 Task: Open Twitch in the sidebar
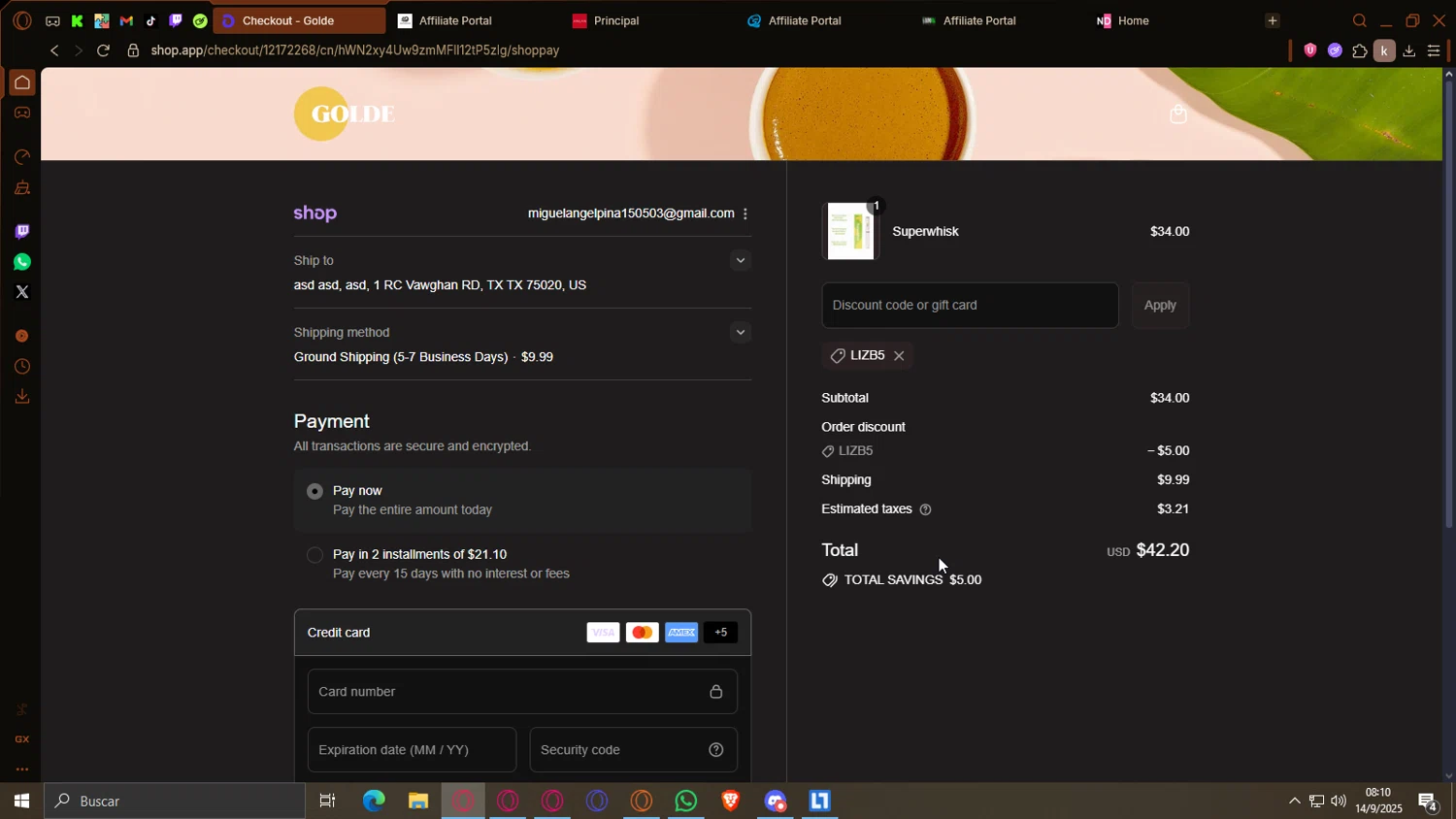[21, 231]
